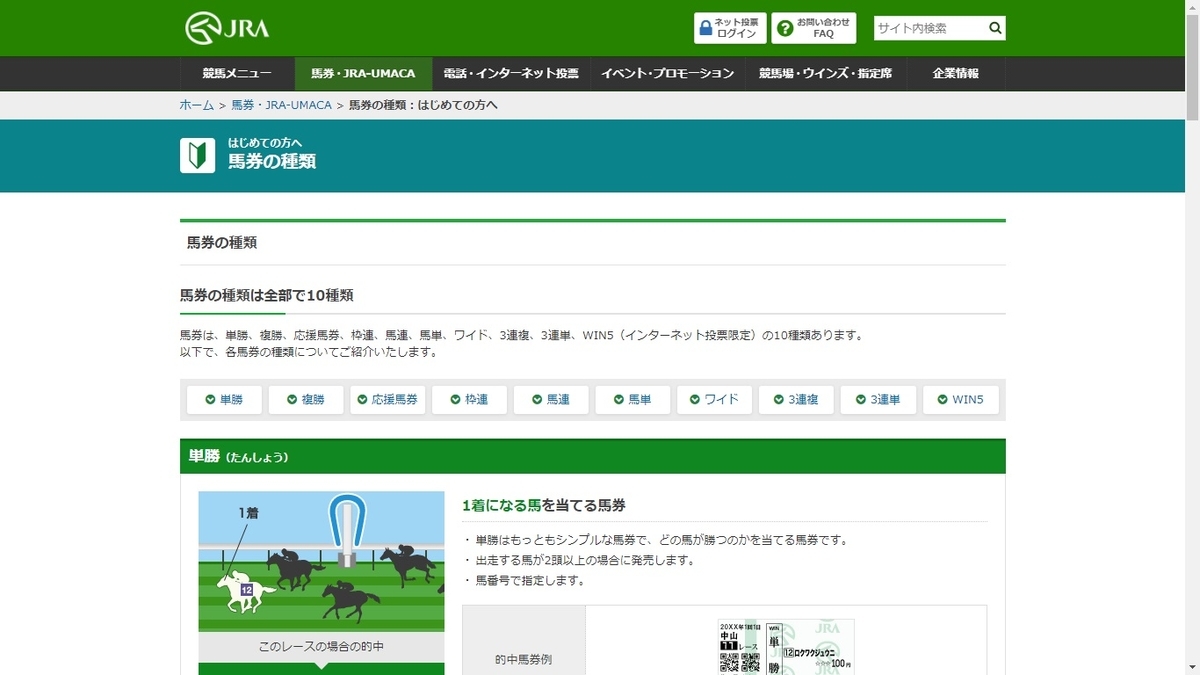Click the JRA logo
This screenshot has width=1200, height=675.
[x=227, y=28]
